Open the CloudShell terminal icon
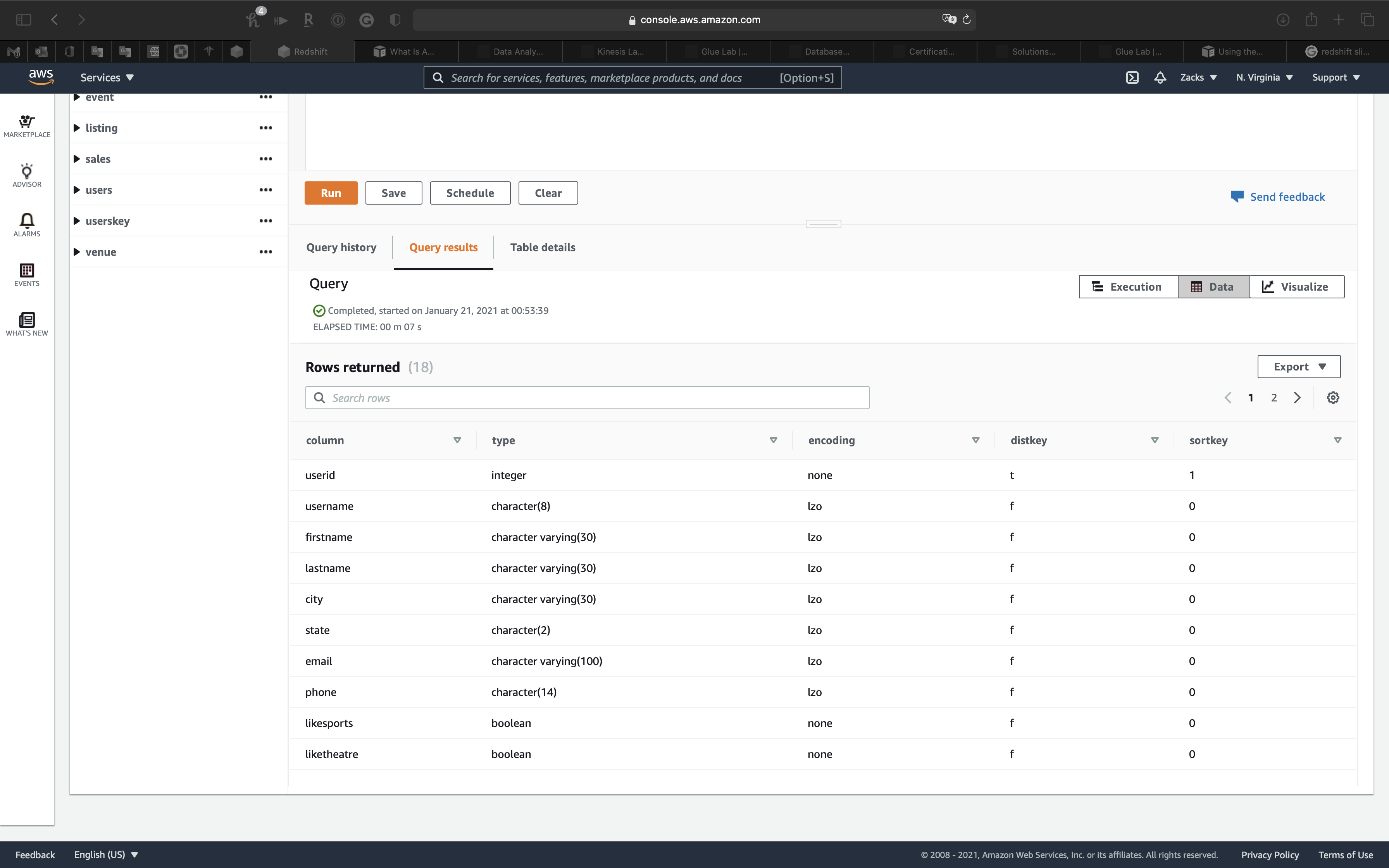This screenshot has width=1389, height=868. [x=1132, y=77]
